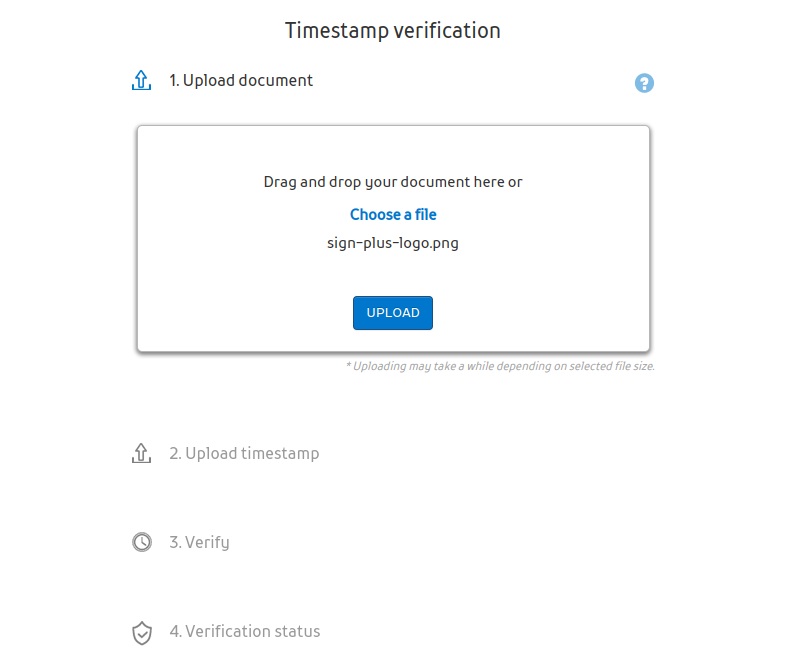This screenshot has height=666, width=786.
Task: Select the sign-plus-logo.png file name
Action: pyautogui.click(x=393, y=242)
